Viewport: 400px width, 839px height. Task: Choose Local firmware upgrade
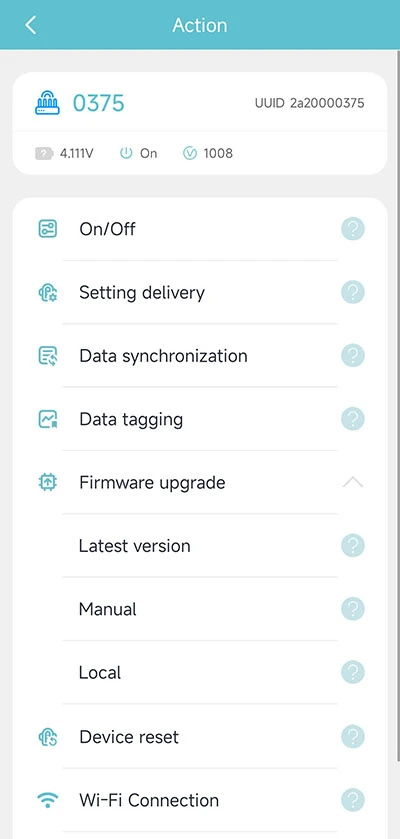point(200,673)
